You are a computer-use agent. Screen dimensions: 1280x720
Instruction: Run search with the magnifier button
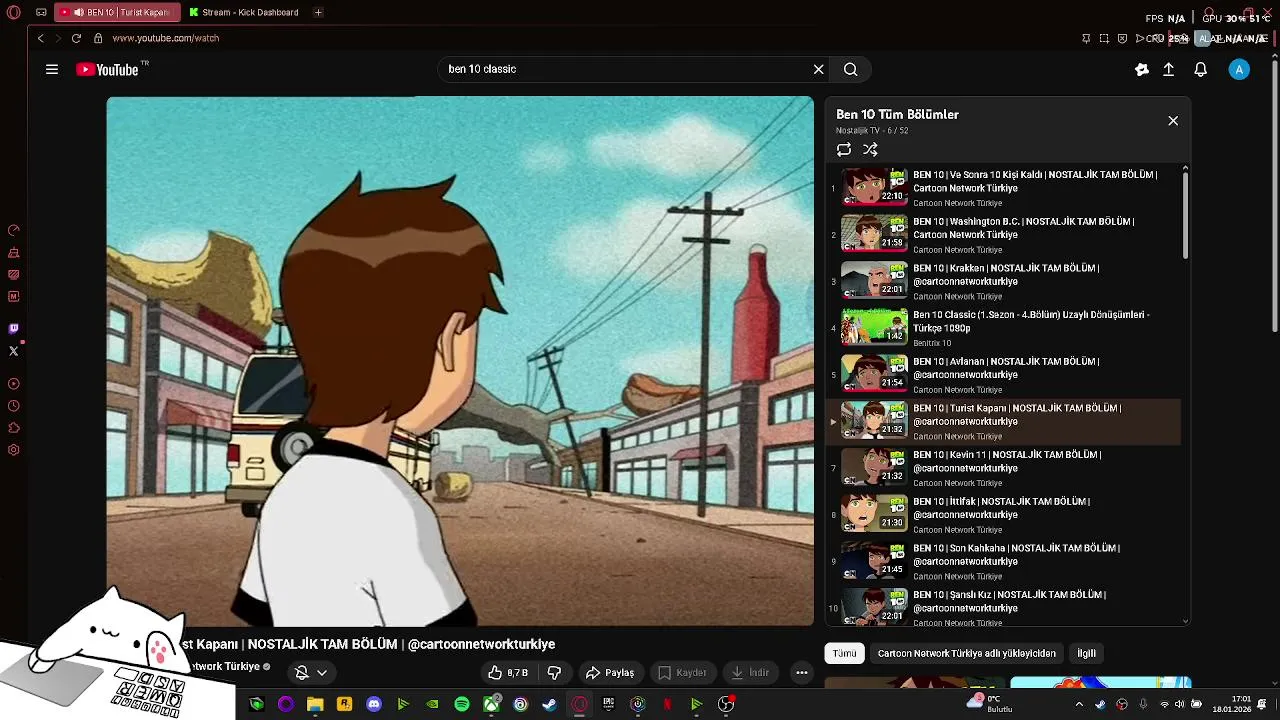point(850,69)
